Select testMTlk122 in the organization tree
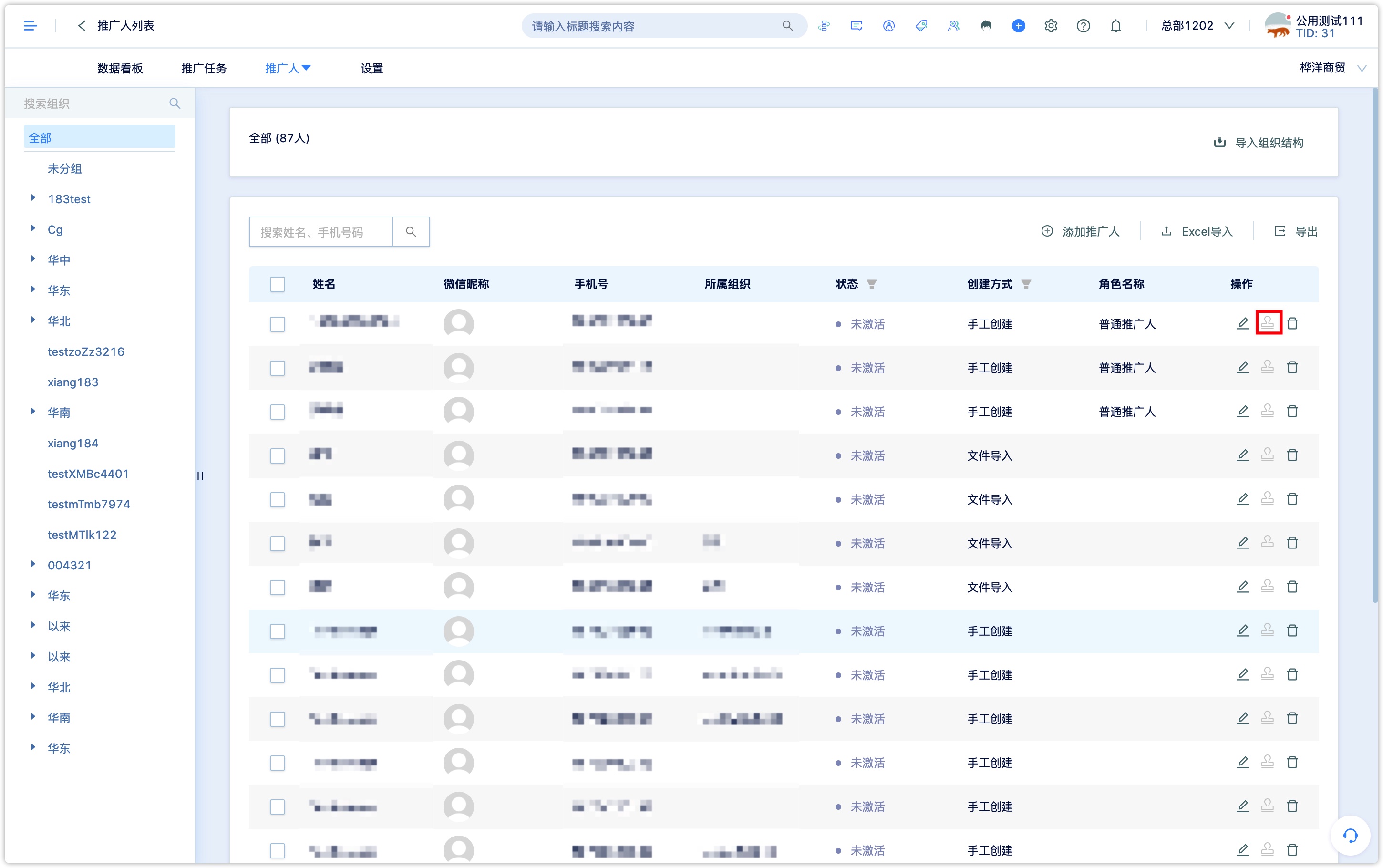Screen dimensions: 1383x868 click(x=82, y=535)
